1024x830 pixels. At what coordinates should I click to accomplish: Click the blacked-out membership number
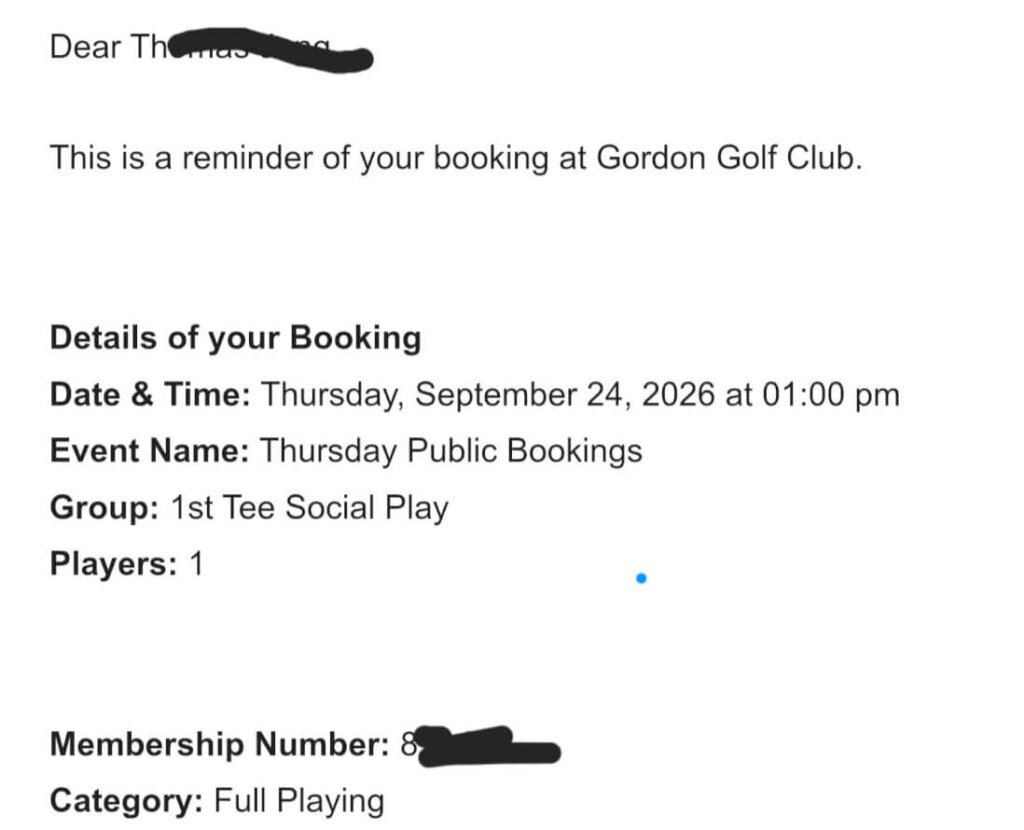[x=488, y=746]
